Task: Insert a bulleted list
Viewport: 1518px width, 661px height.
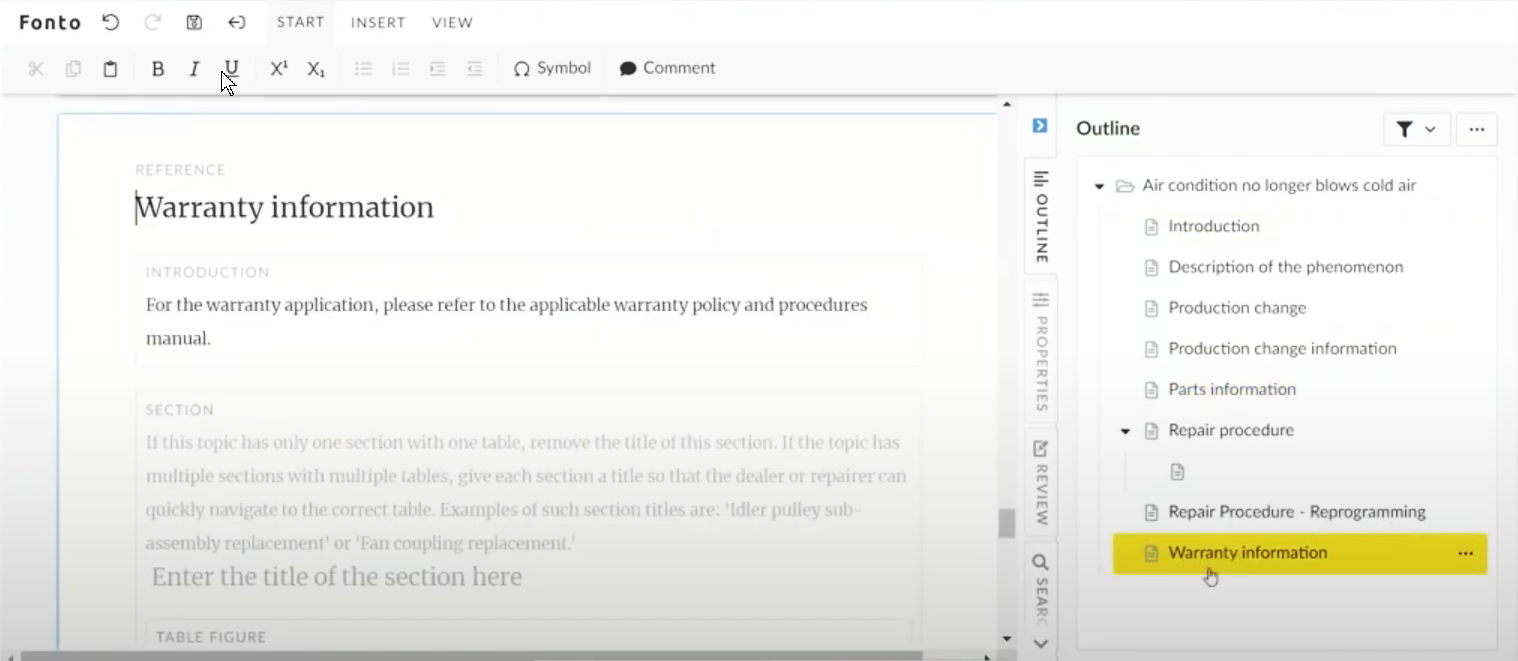Action: (x=363, y=68)
